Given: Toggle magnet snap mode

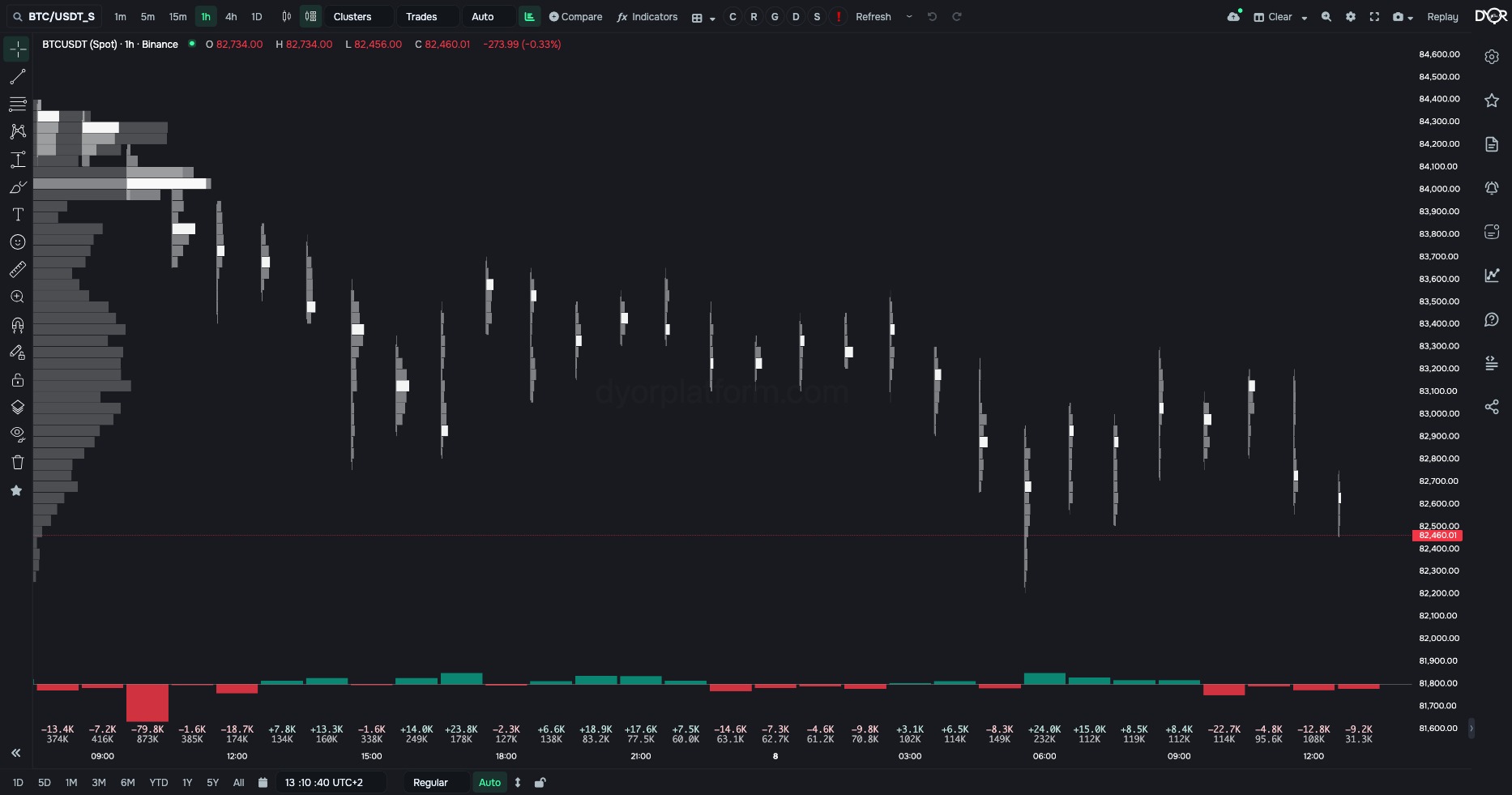Looking at the screenshot, I should (x=18, y=325).
